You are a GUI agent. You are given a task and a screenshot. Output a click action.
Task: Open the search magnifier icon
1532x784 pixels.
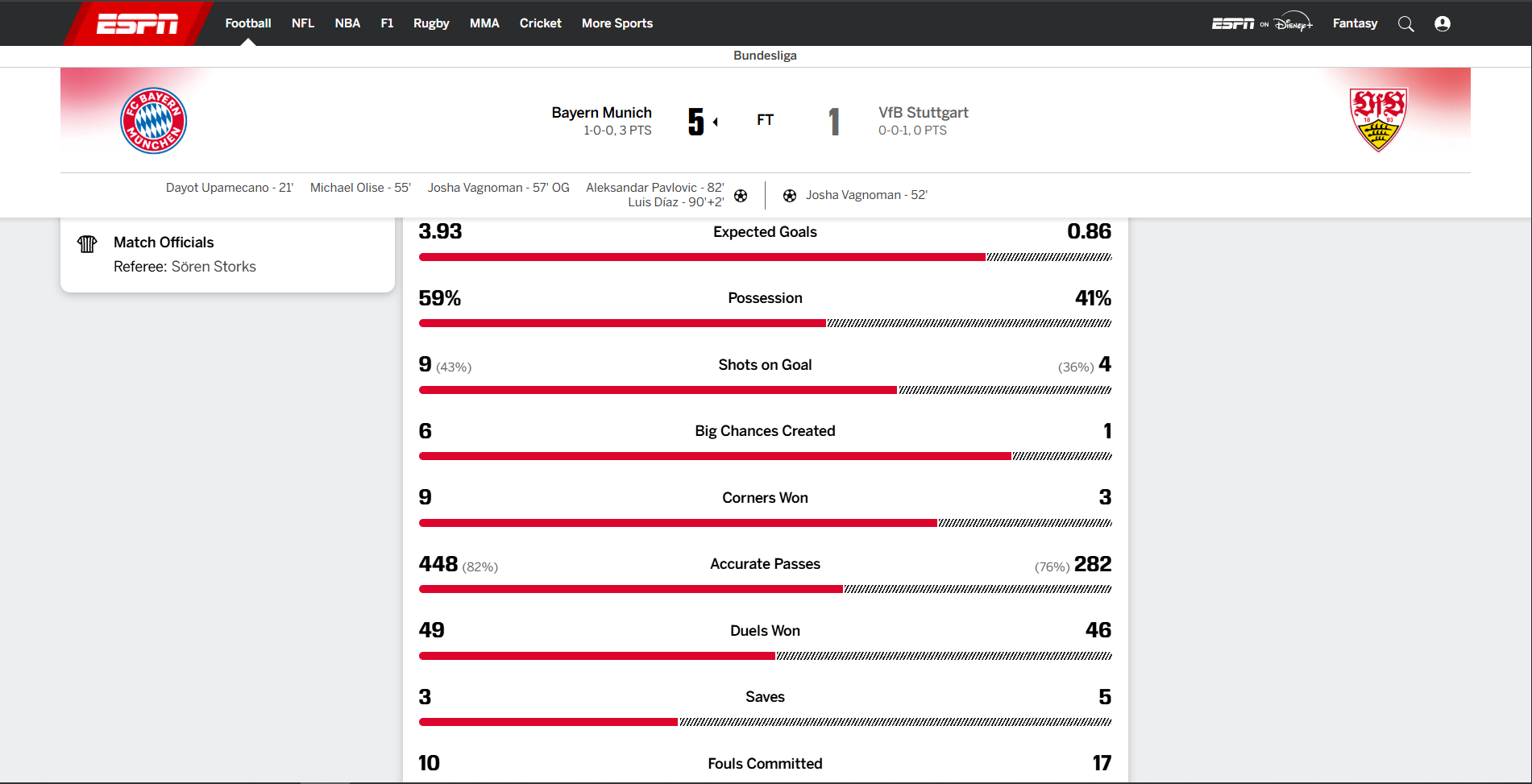pos(1406,23)
